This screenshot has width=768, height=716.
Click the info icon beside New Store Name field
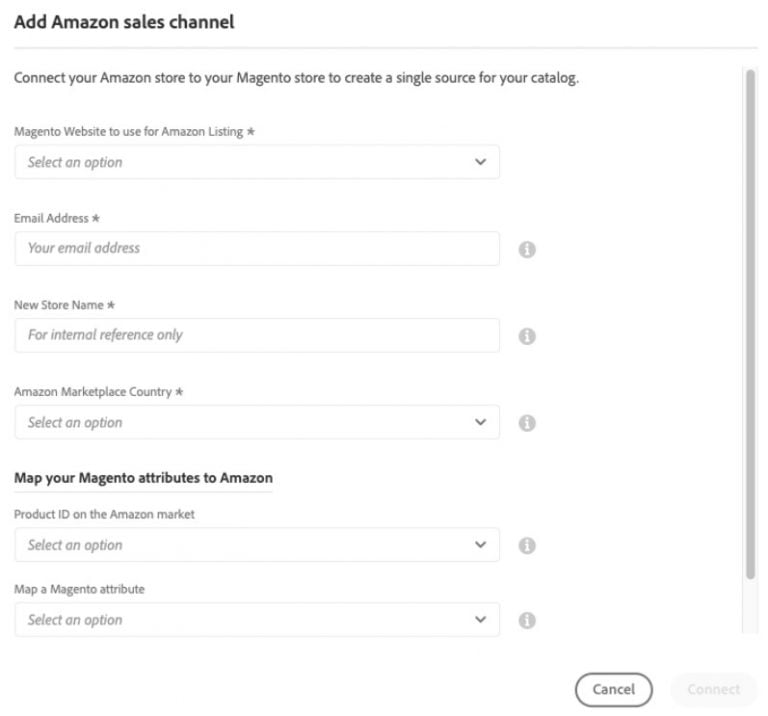(527, 336)
